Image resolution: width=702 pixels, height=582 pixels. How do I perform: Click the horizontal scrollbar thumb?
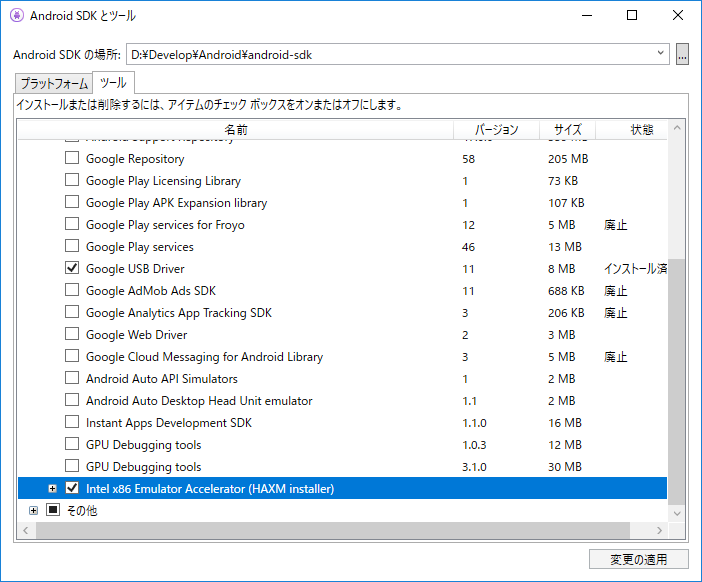pyautogui.click(x=333, y=531)
